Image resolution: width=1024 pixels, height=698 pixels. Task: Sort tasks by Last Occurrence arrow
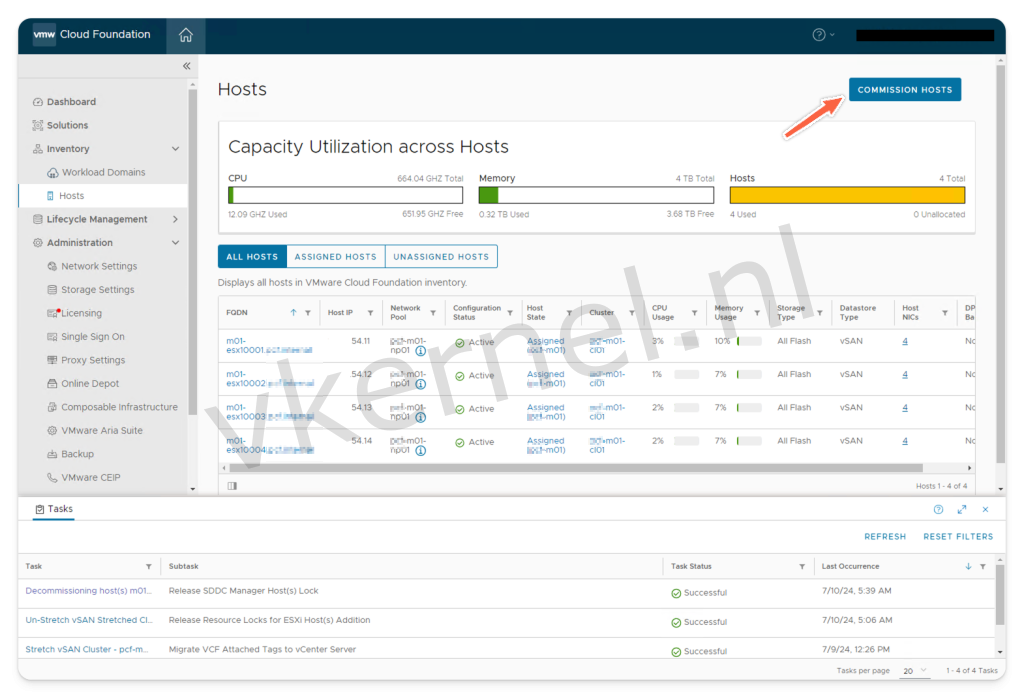click(x=968, y=567)
